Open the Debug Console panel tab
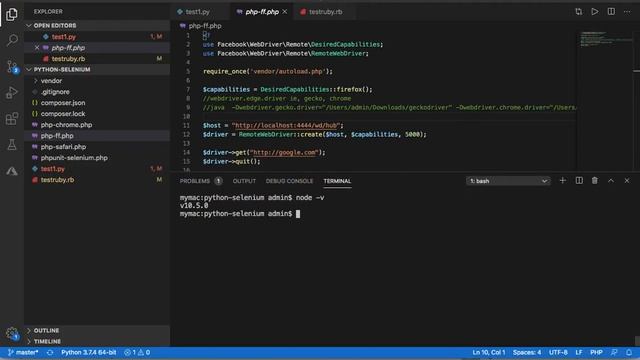The height and width of the screenshot is (360, 640). click(289, 181)
